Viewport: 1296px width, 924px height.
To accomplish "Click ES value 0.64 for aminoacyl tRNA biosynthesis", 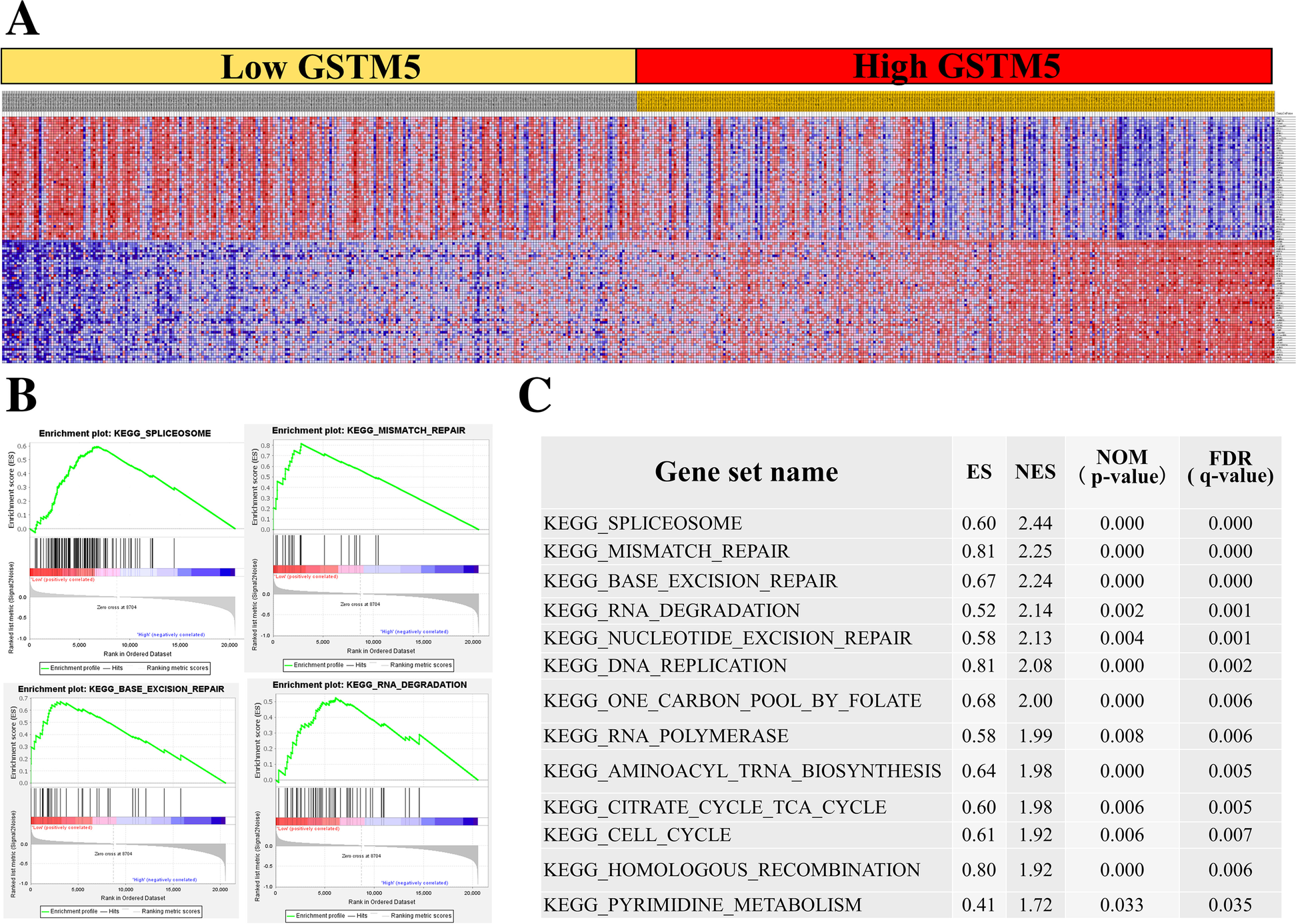I will point(979,771).
